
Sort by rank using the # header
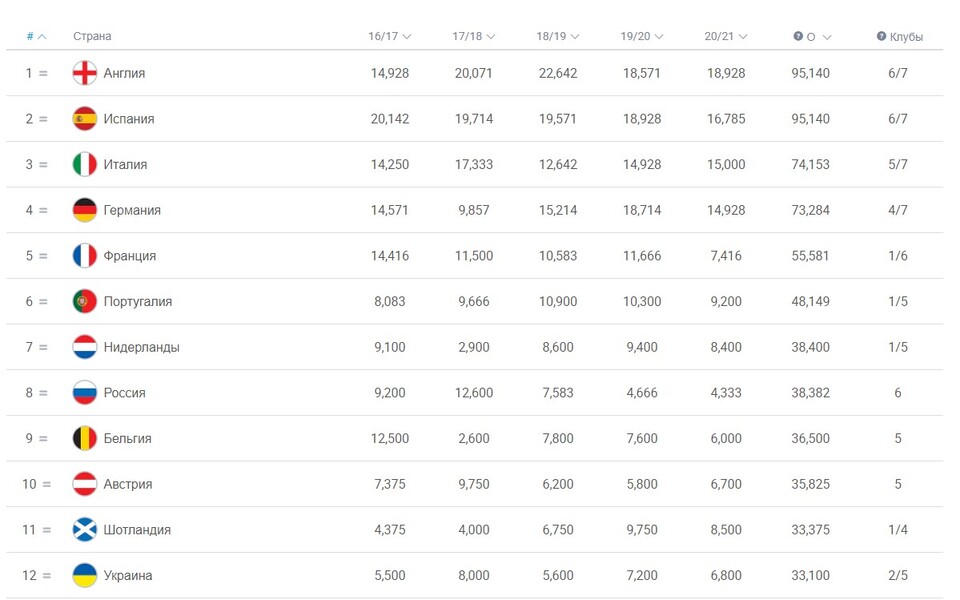pos(36,37)
